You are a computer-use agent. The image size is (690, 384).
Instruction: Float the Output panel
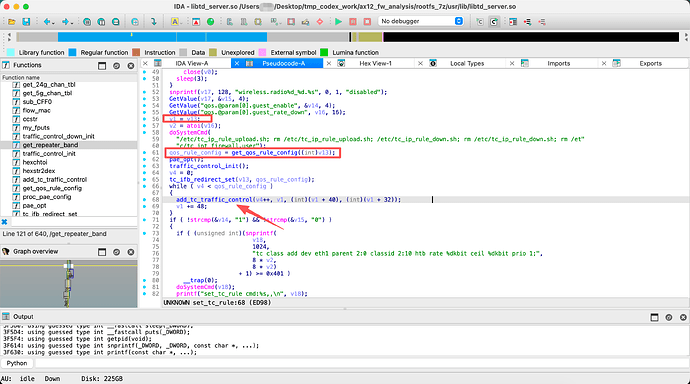654,317
